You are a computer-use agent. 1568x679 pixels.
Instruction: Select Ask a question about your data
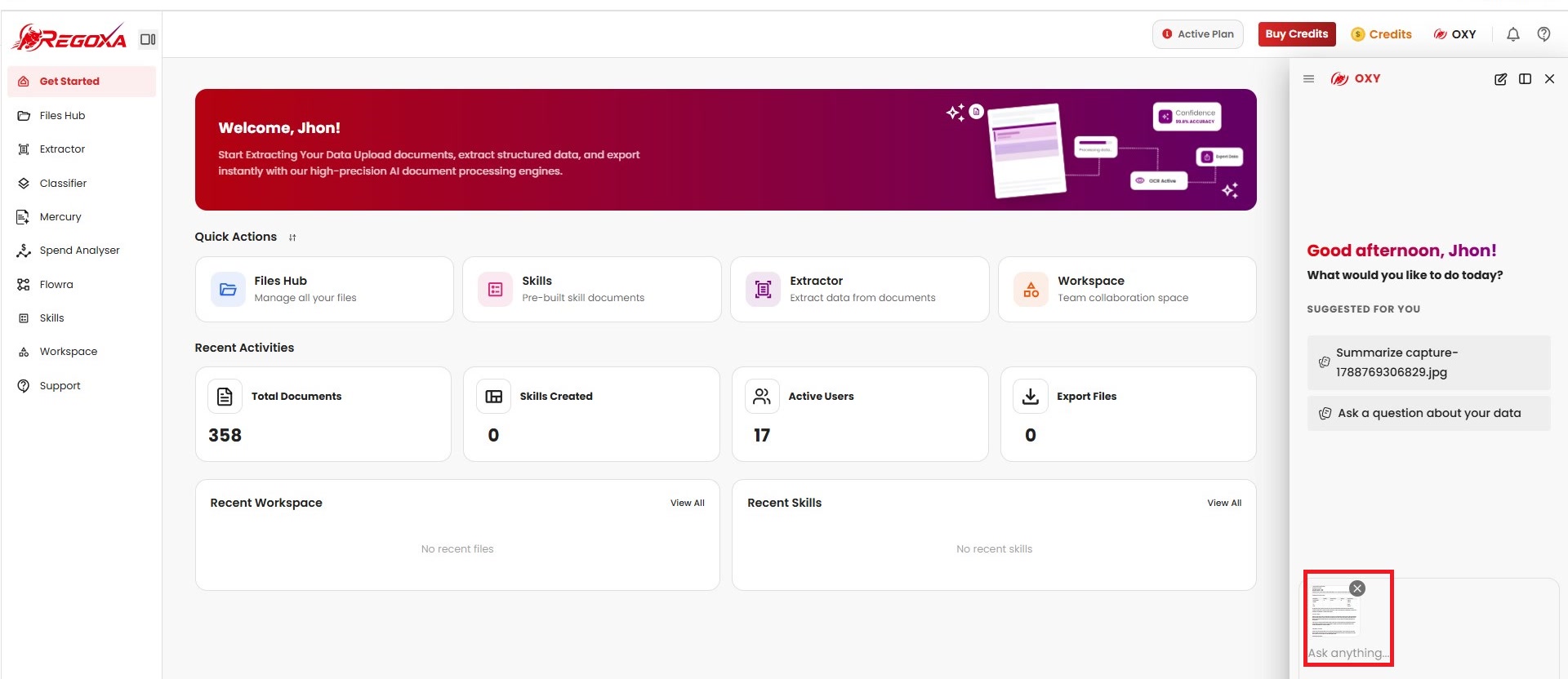click(x=1428, y=414)
